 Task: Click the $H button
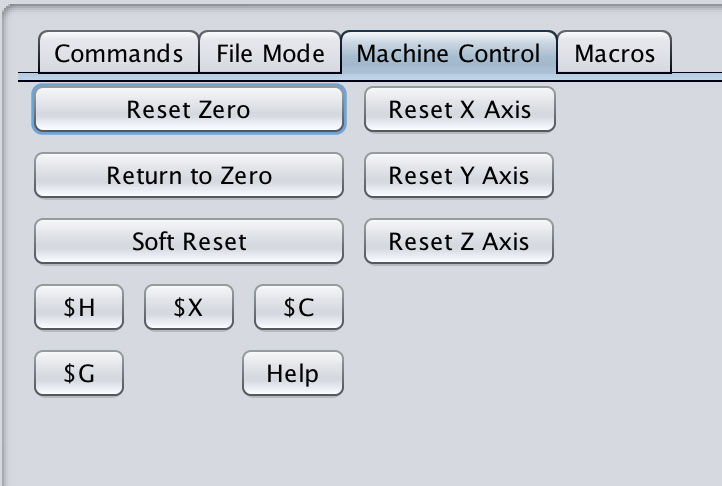point(79,308)
